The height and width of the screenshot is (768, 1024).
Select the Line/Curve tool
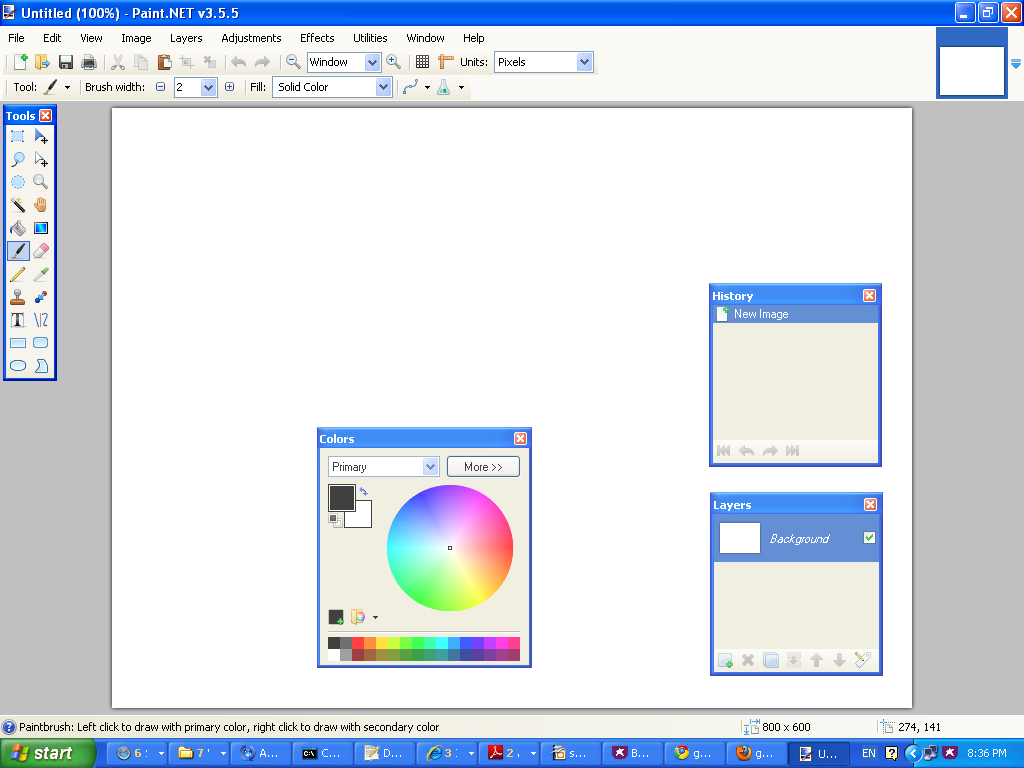pos(40,320)
